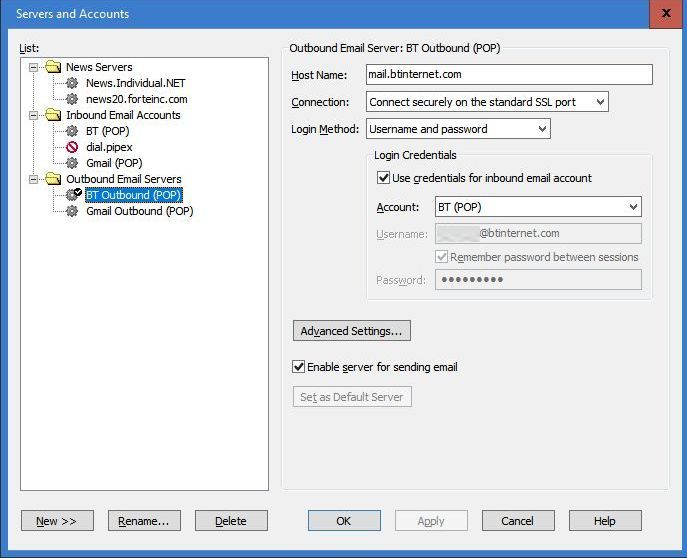Select Gmail Outbound (POP) in the list

[139, 211]
